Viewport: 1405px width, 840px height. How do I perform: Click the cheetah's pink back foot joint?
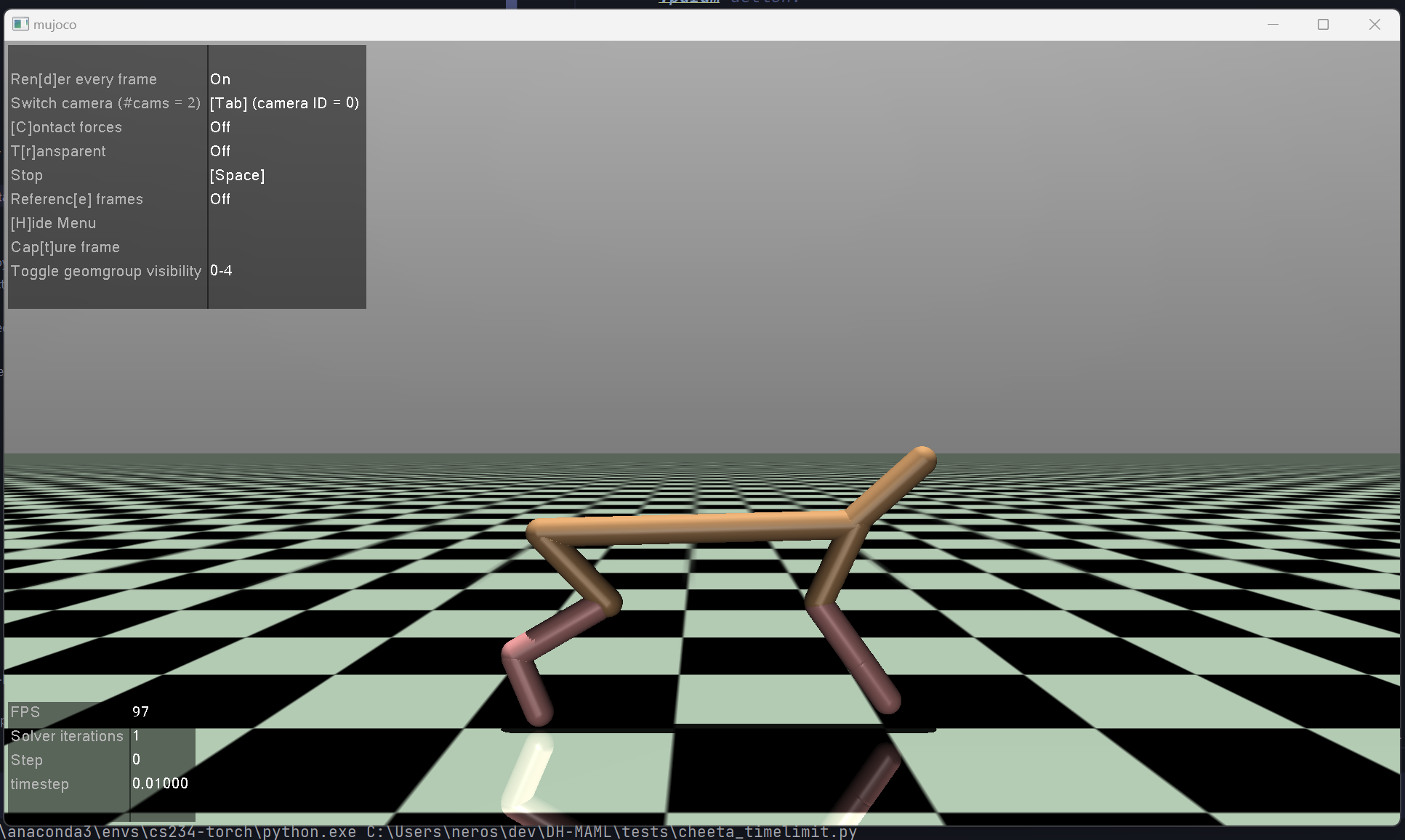(x=518, y=645)
